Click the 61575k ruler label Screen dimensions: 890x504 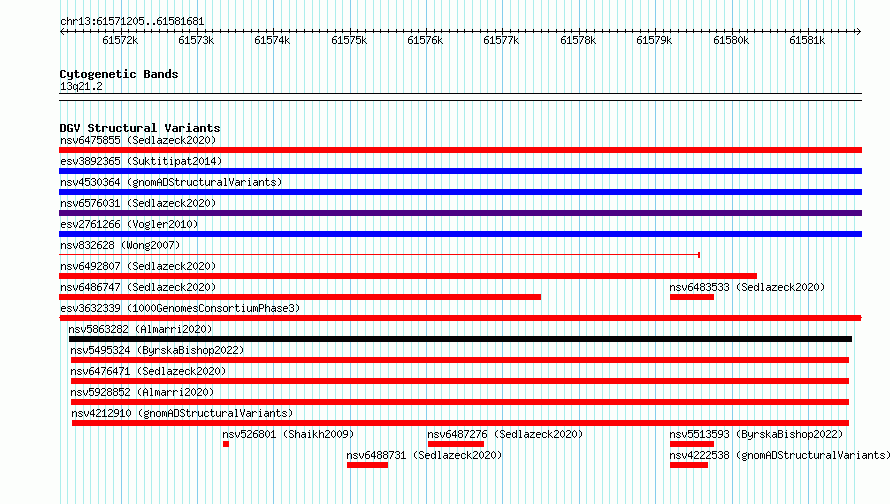coord(349,40)
